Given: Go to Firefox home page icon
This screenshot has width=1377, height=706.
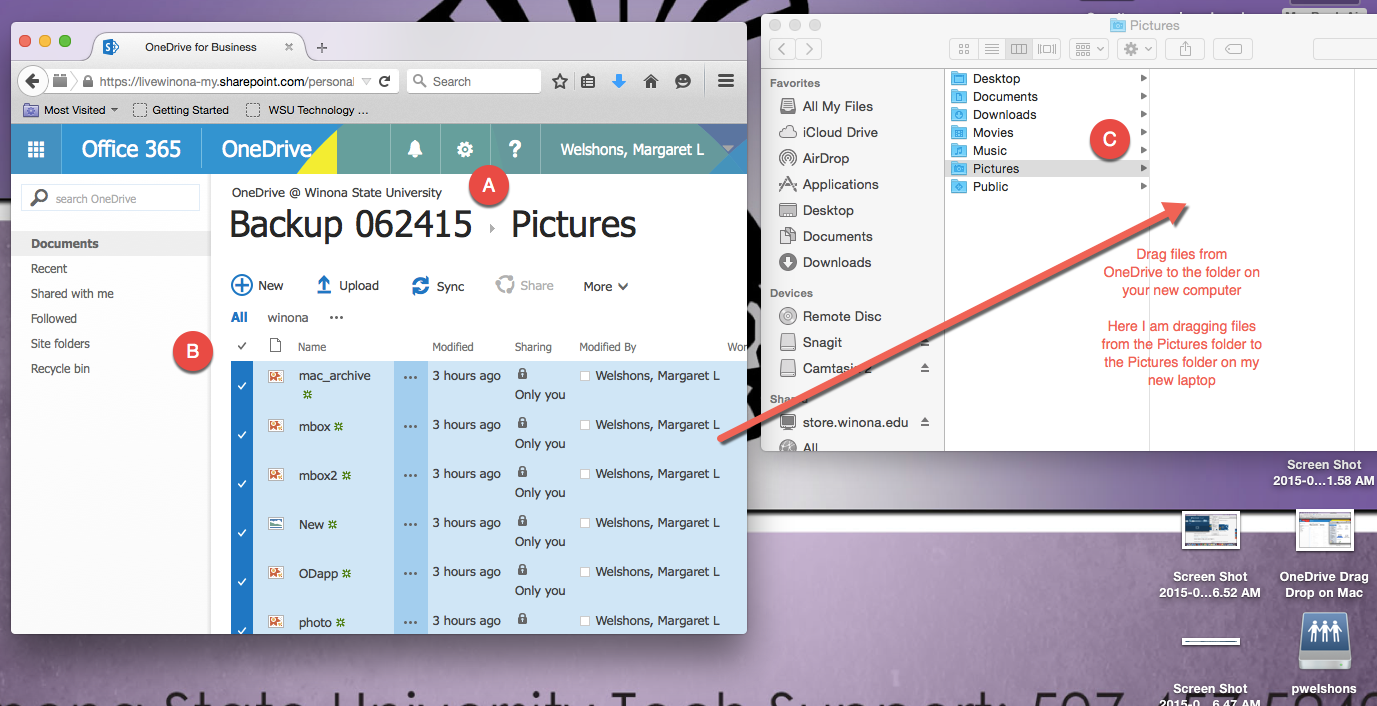Looking at the screenshot, I should coord(651,81).
